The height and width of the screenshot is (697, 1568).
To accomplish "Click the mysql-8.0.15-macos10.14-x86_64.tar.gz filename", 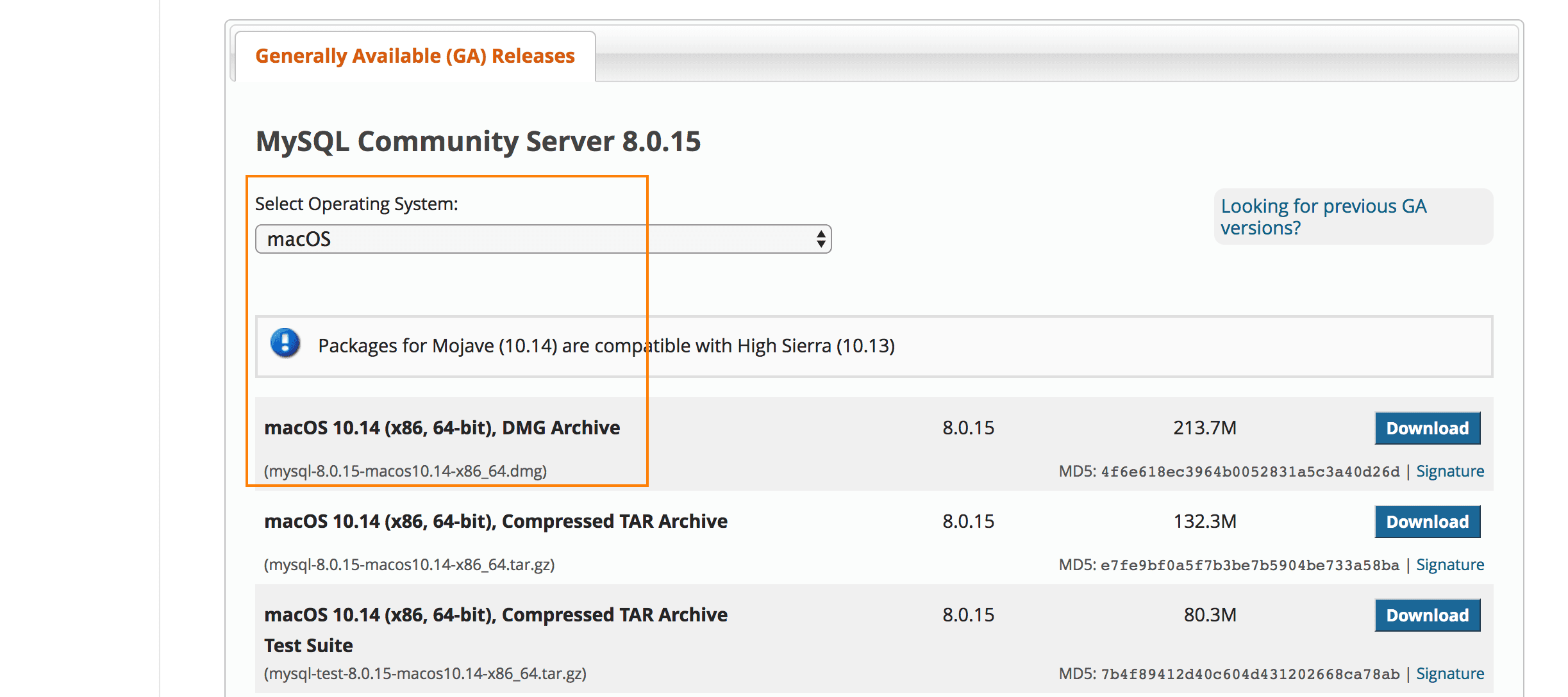I will point(409,565).
